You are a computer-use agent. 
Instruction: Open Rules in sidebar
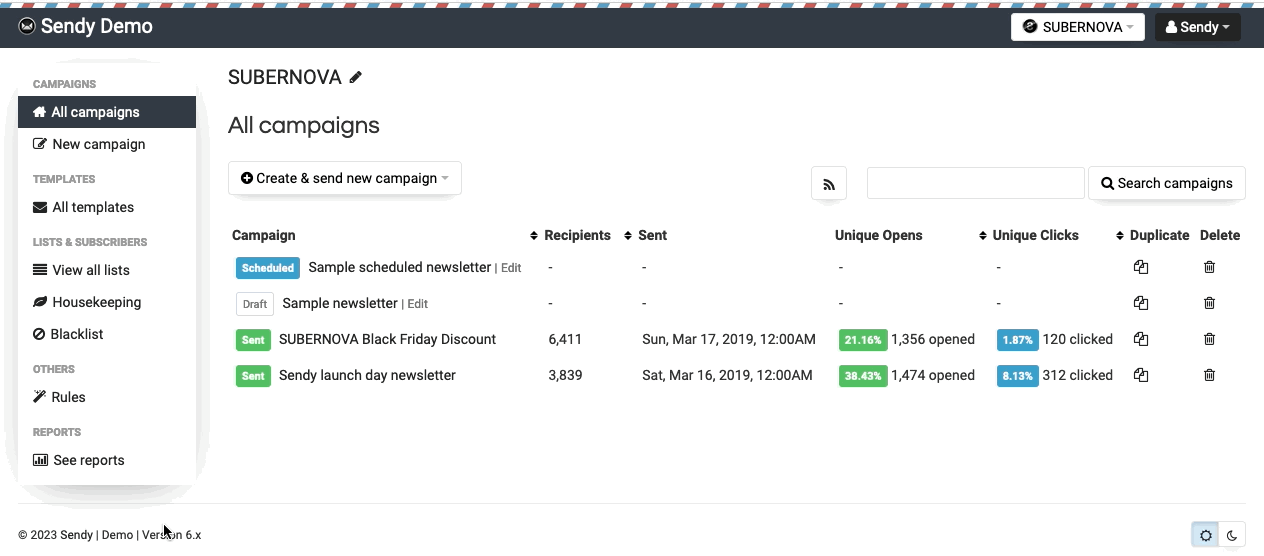[107, 397]
